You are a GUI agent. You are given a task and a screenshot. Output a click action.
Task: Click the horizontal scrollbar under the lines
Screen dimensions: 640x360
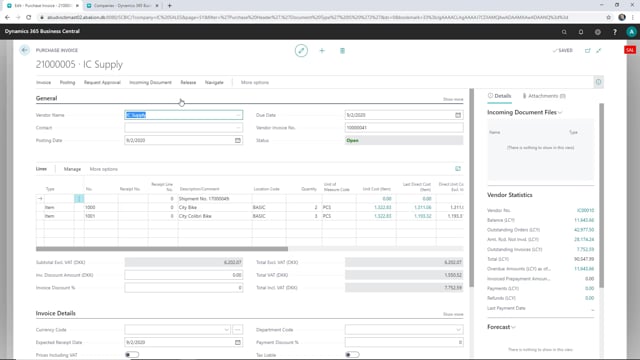point(162,249)
